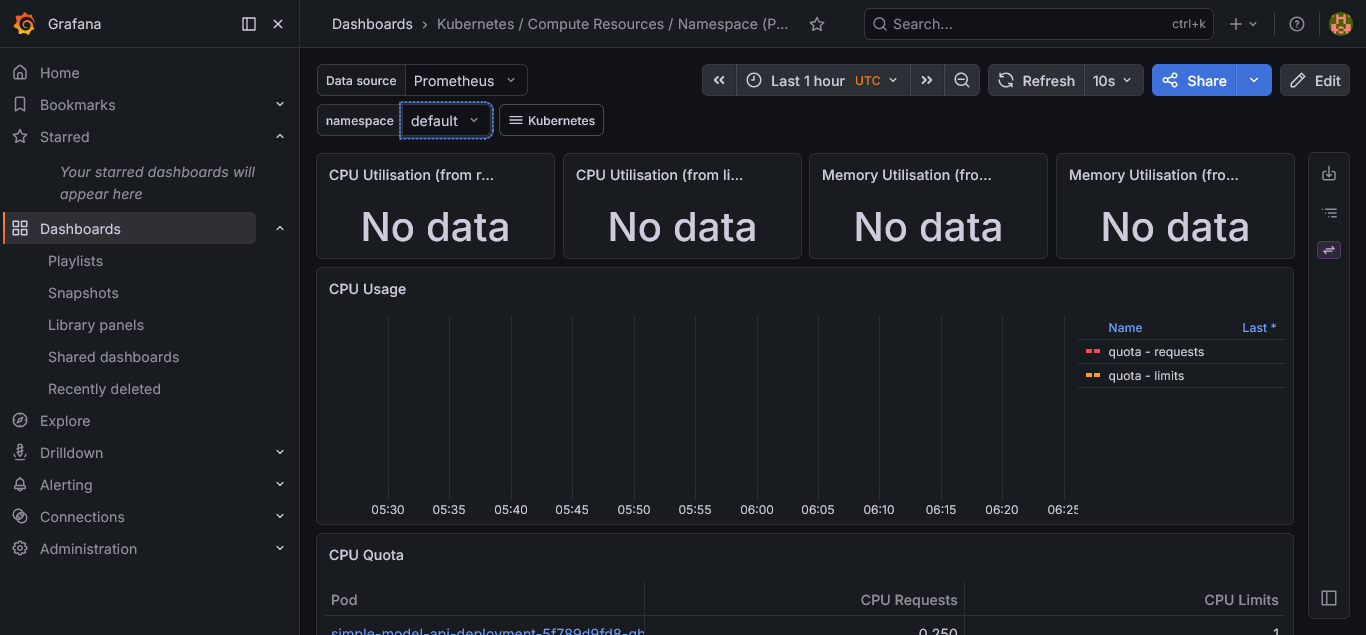The width and height of the screenshot is (1366, 635).
Task: Shift time range forward
Action: pos(927,80)
